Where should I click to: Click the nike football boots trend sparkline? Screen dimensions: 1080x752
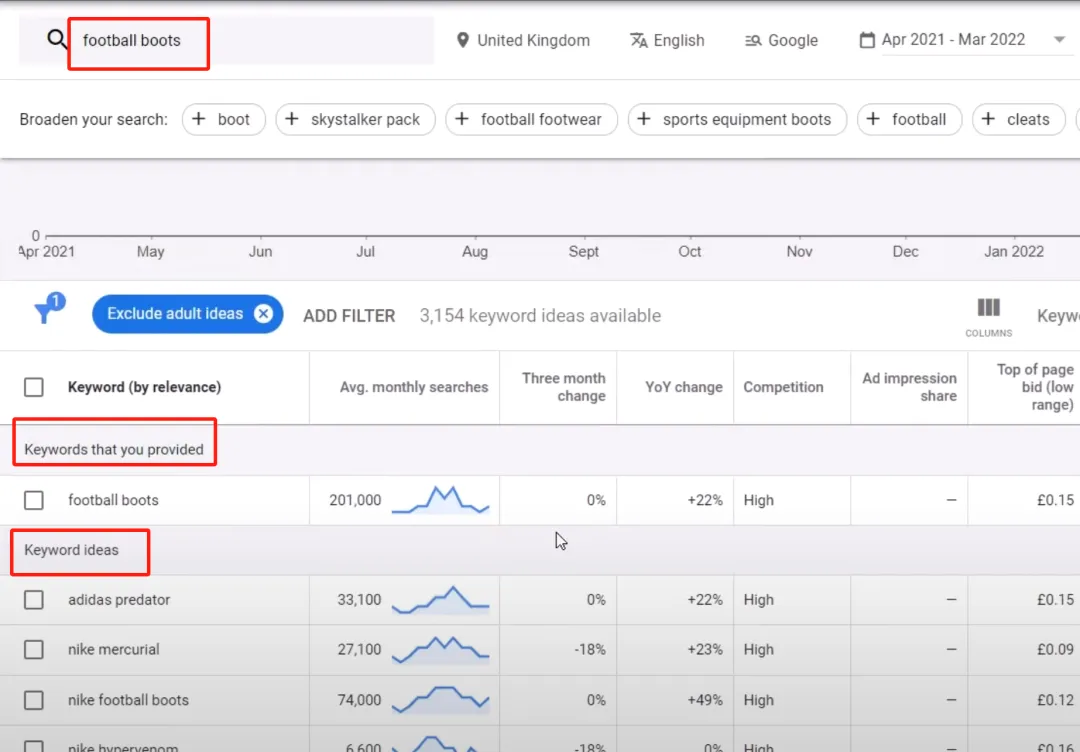click(440, 700)
